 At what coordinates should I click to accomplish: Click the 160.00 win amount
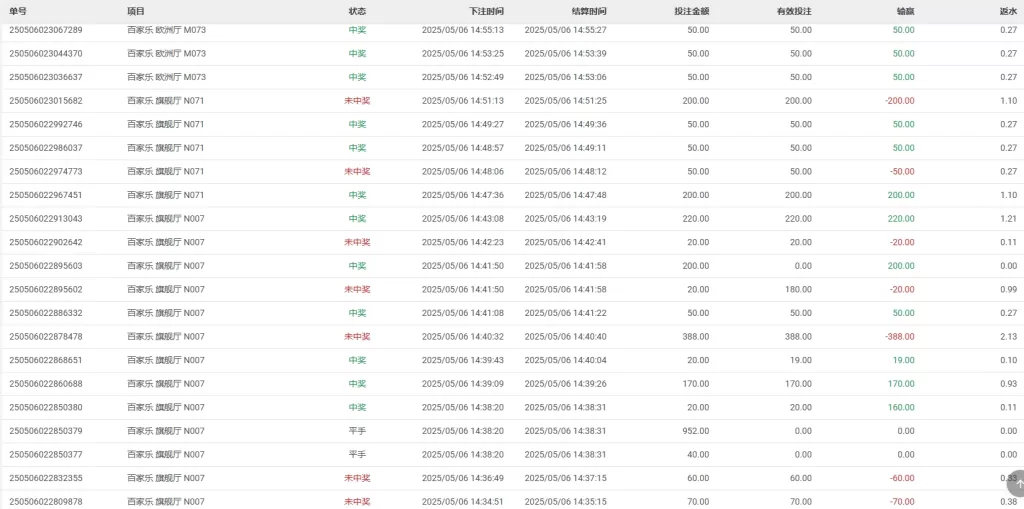901,407
